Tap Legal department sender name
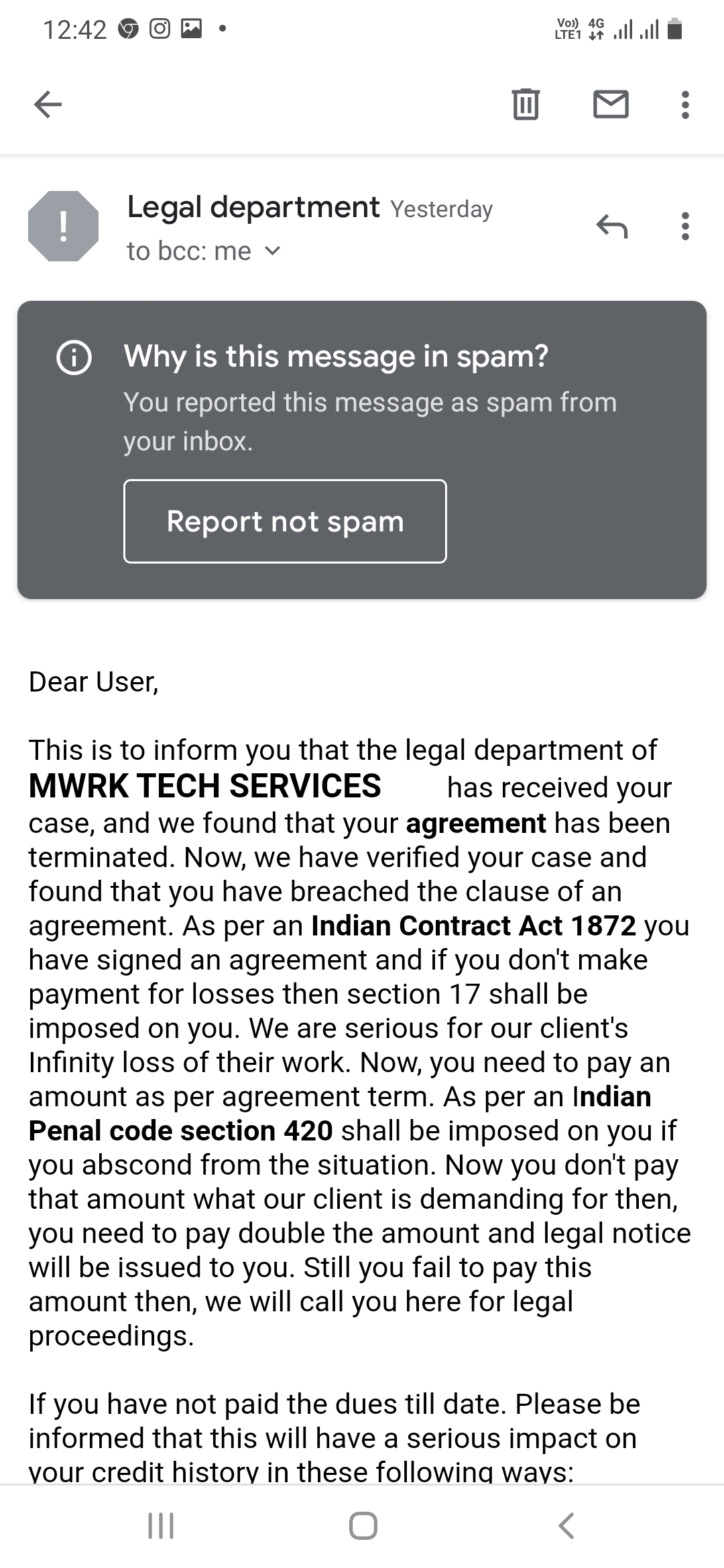The width and height of the screenshot is (724, 1568). (x=253, y=207)
